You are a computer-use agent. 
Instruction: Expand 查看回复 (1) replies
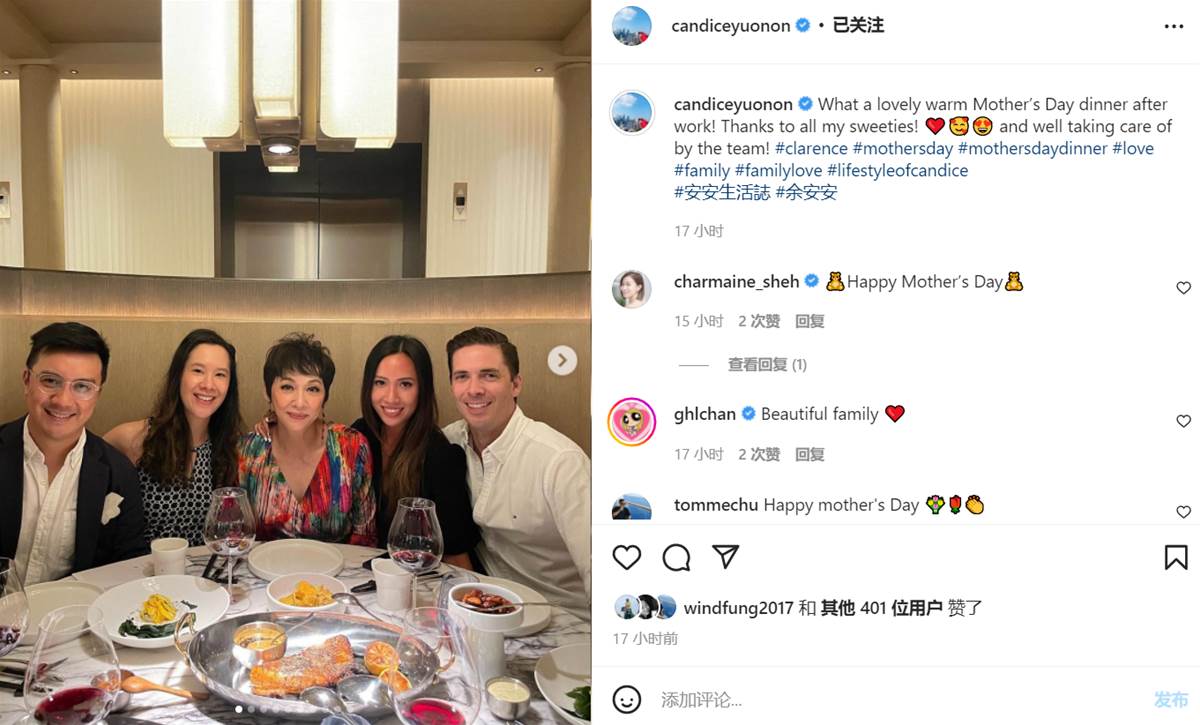point(767,365)
